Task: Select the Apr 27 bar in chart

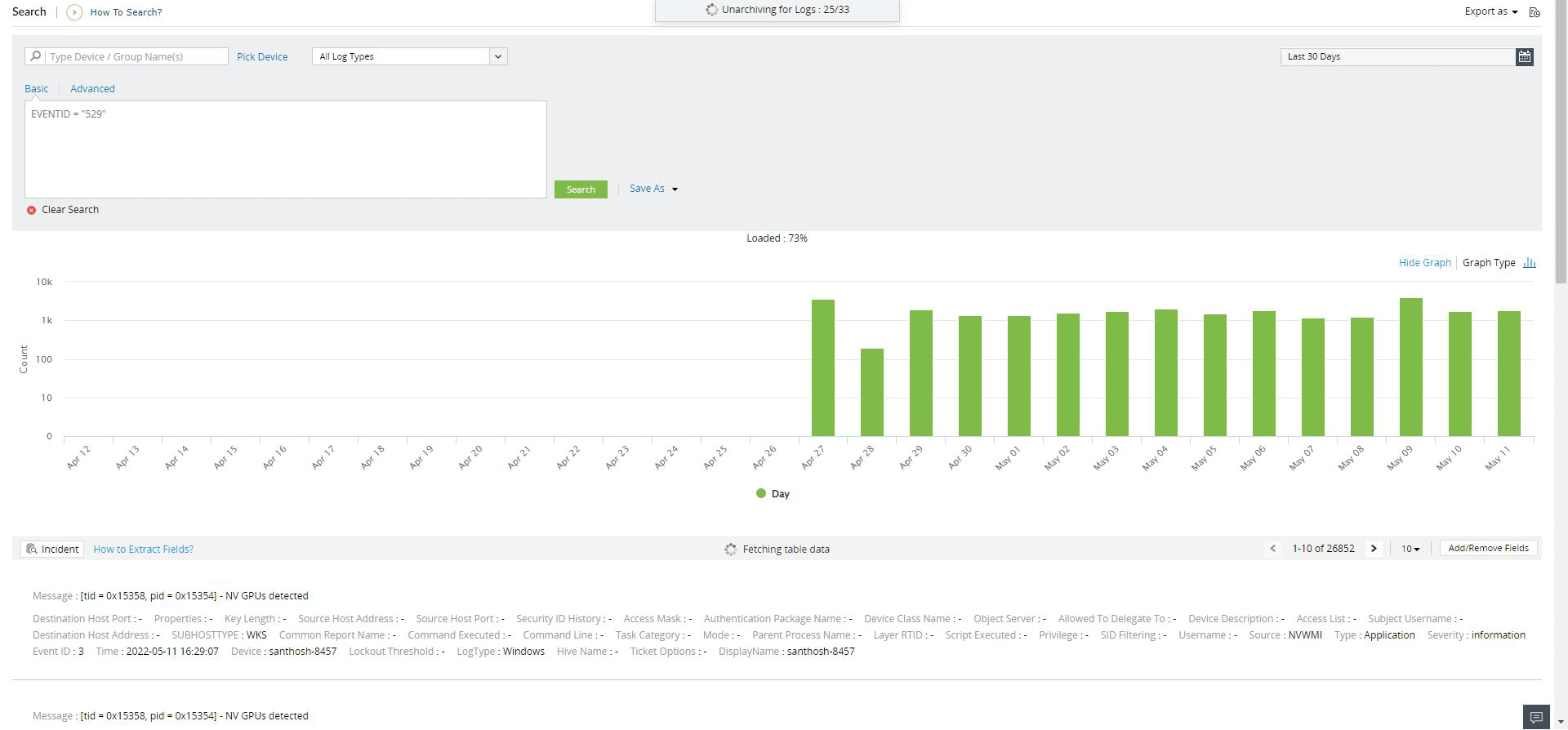Action: (823, 367)
